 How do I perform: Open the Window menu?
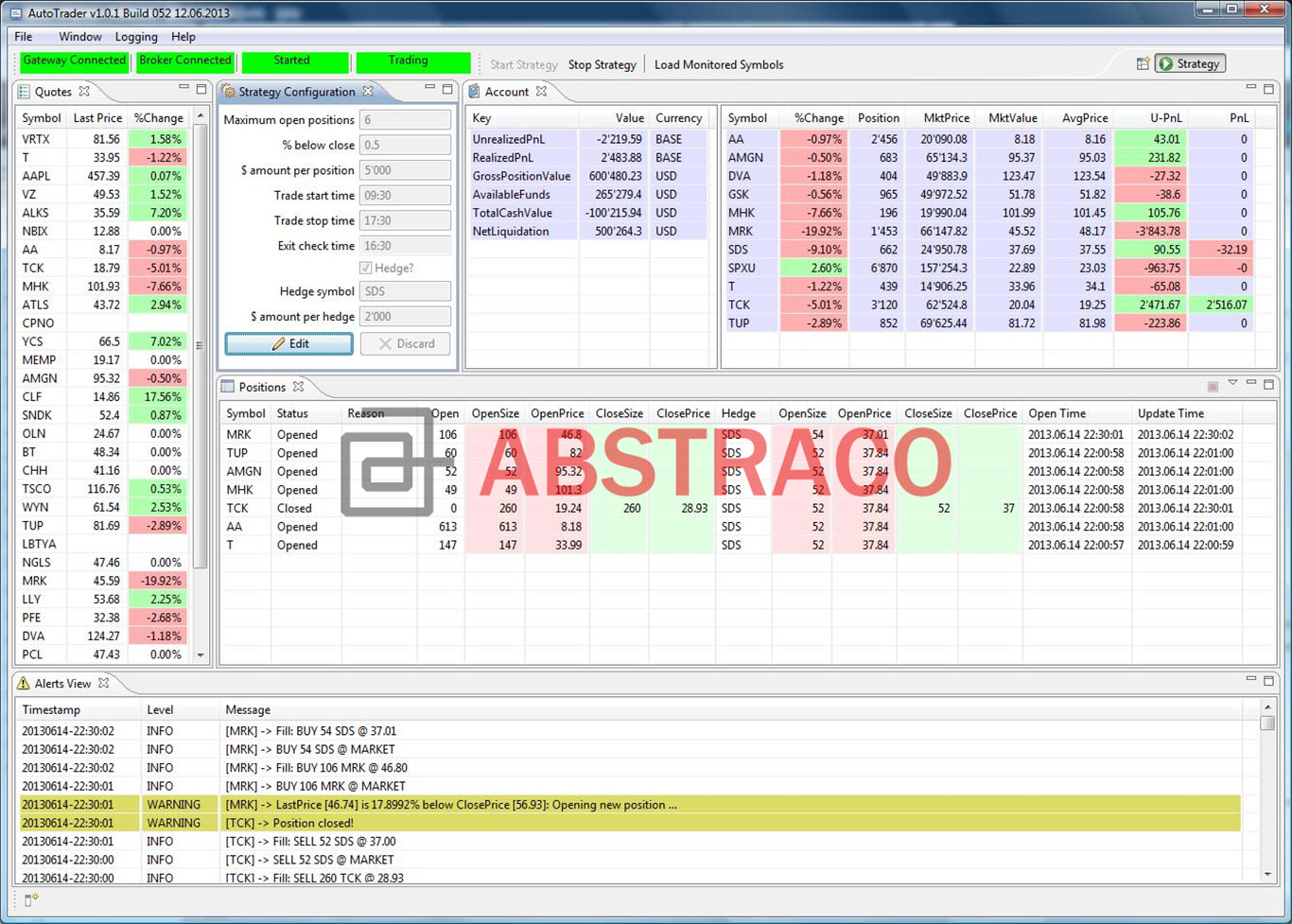[x=79, y=36]
